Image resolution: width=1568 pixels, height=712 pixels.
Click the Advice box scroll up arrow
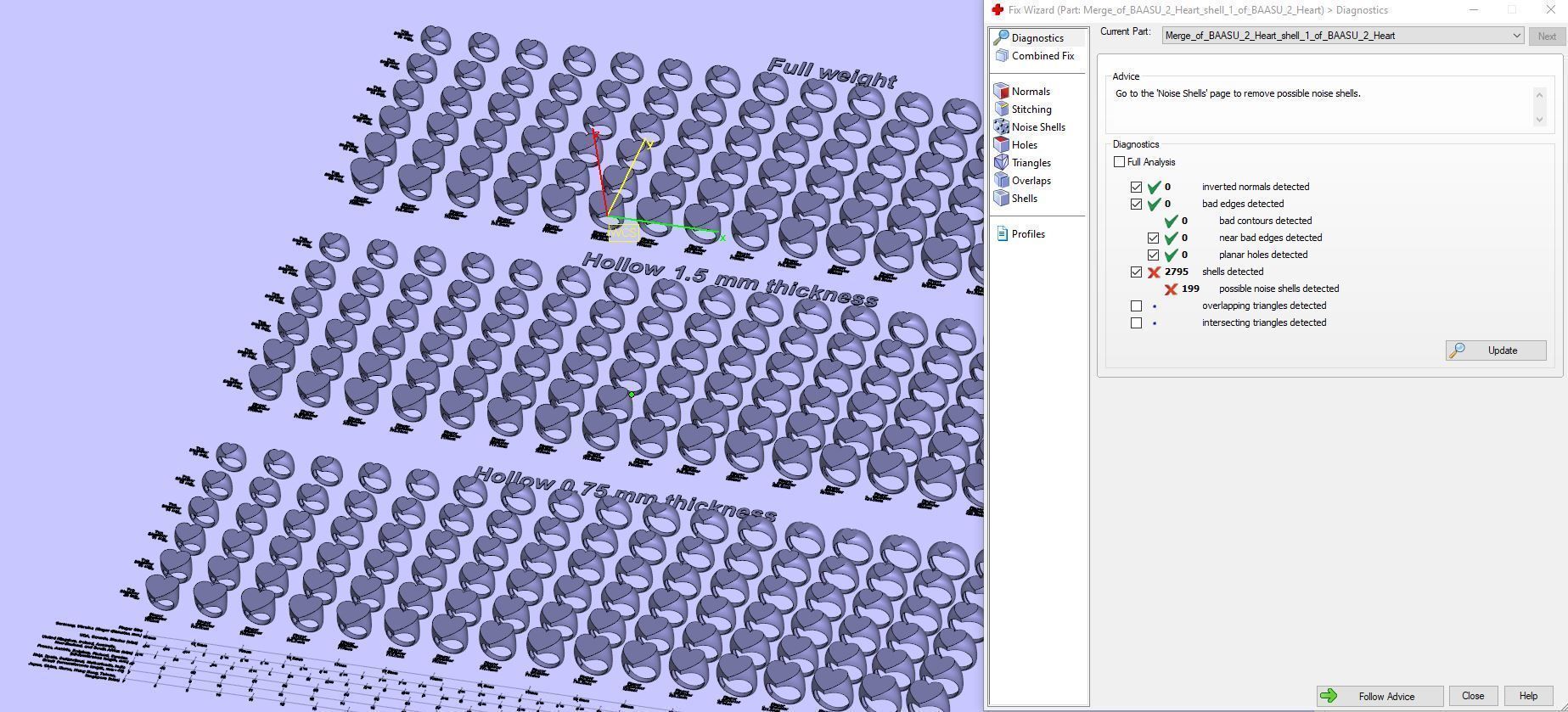coord(1540,93)
